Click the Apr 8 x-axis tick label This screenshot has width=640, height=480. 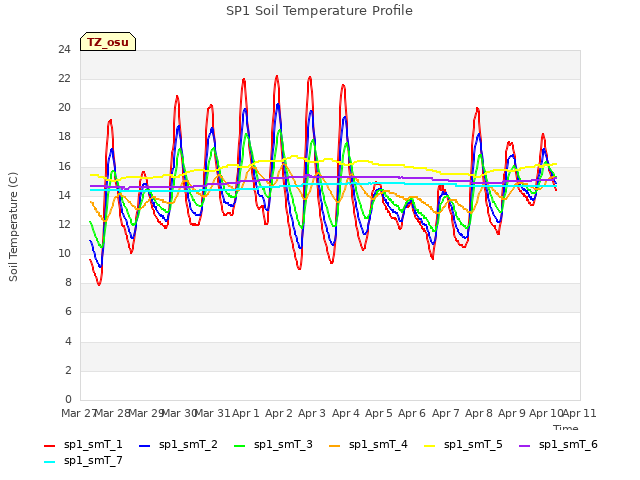click(x=479, y=413)
